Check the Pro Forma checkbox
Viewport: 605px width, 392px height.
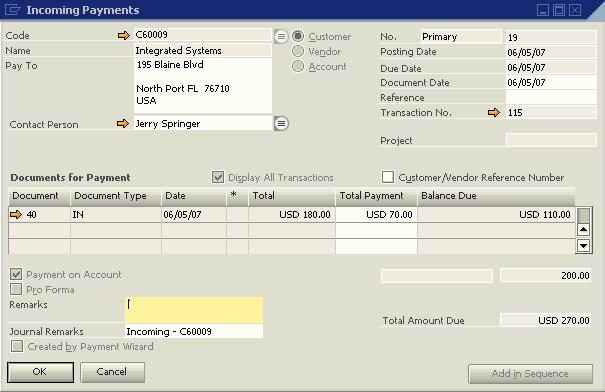coord(16,289)
